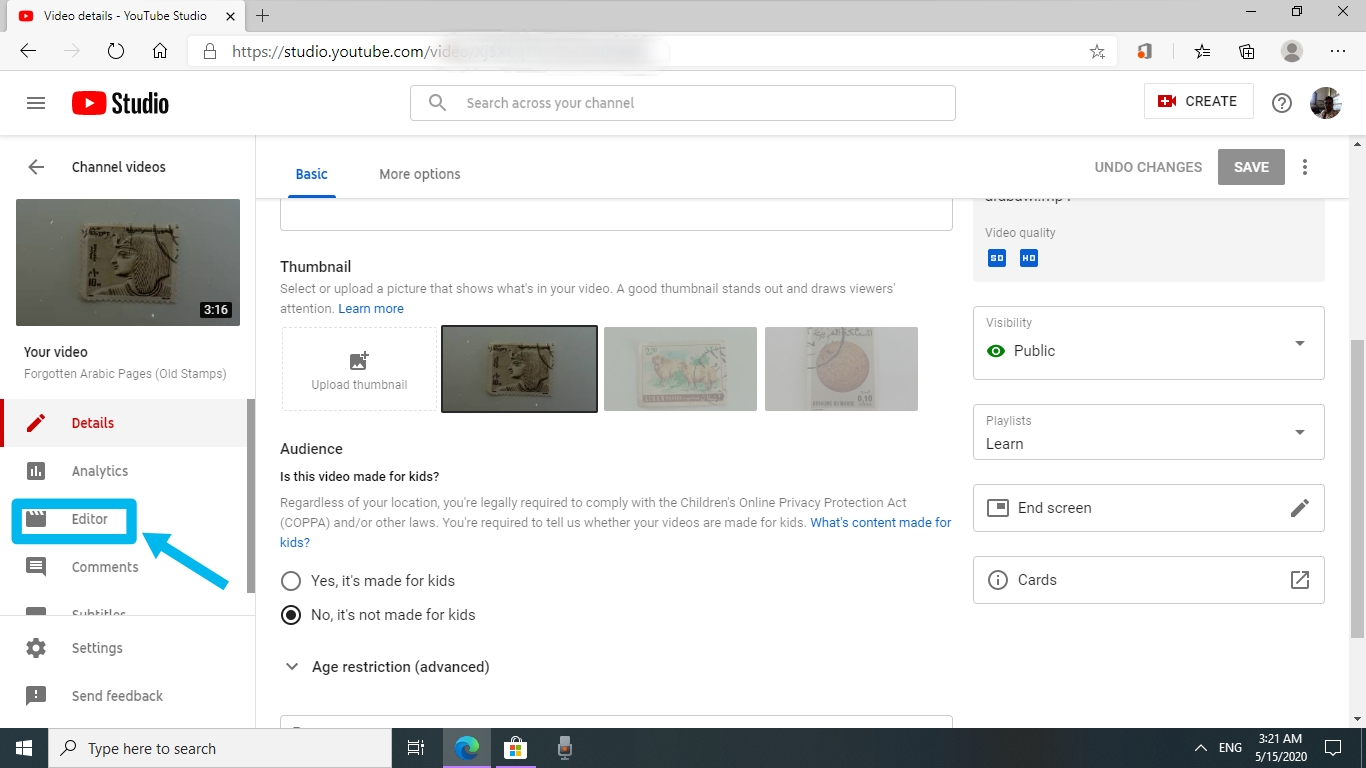
Task: Open a new browser tab
Action: click(x=263, y=16)
